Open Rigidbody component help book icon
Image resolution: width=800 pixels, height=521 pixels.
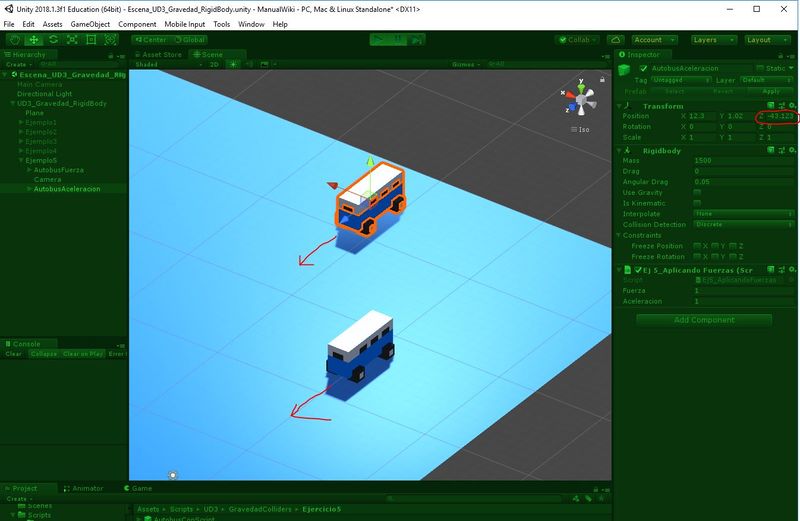(x=771, y=150)
